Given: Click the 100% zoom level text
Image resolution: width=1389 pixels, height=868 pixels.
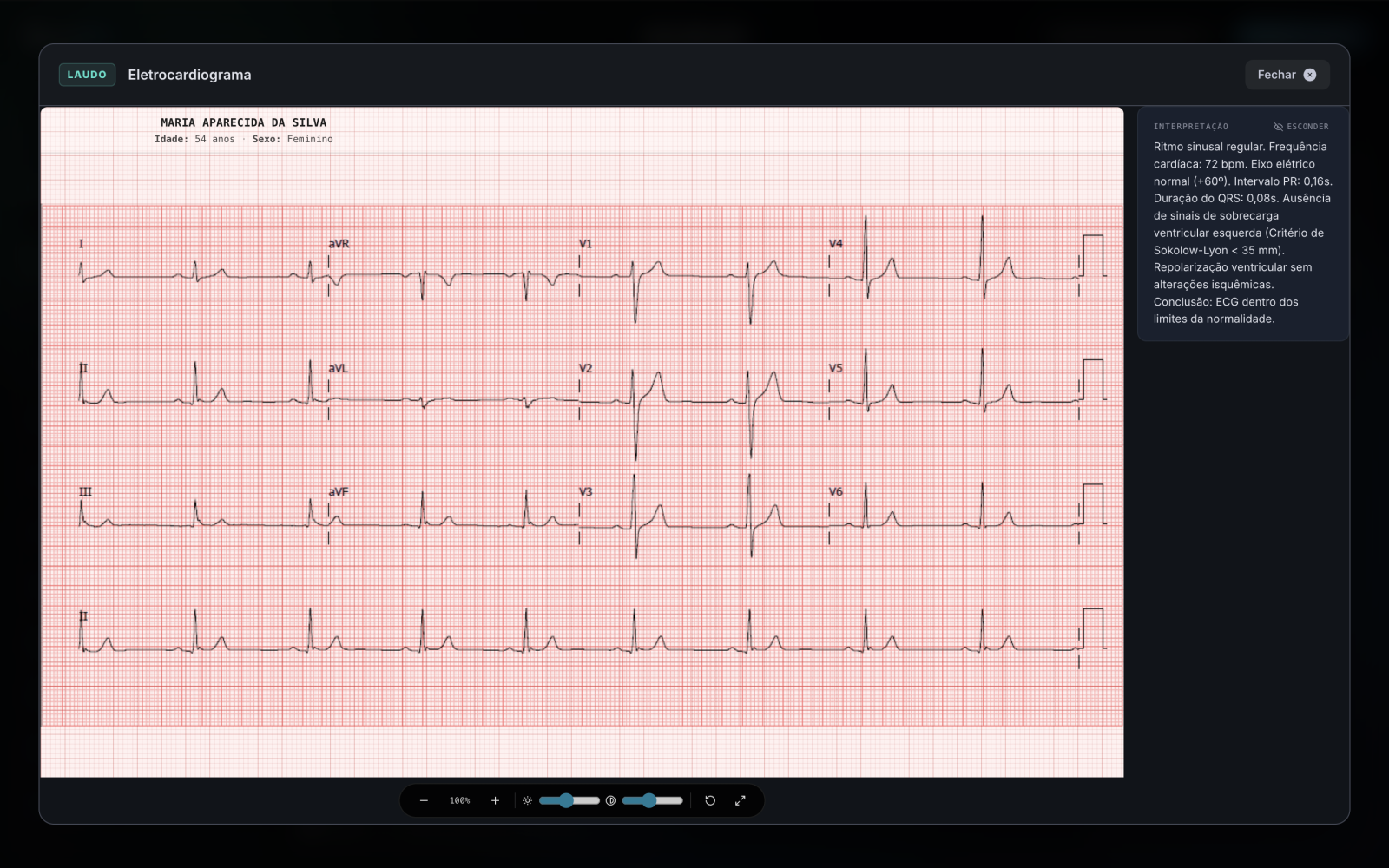Looking at the screenshot, I should [x=459, y=800].
